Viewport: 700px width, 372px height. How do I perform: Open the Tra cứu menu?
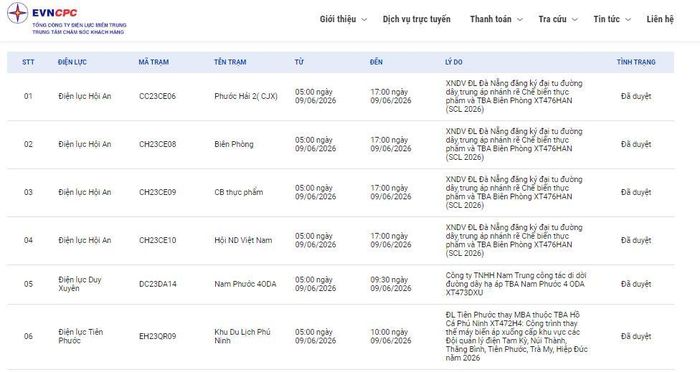[552, 19]
